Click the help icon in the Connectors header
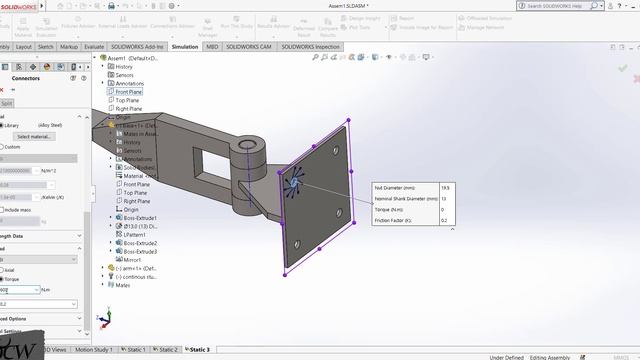Viewport: 640px width, 360px height. [84, 78]
